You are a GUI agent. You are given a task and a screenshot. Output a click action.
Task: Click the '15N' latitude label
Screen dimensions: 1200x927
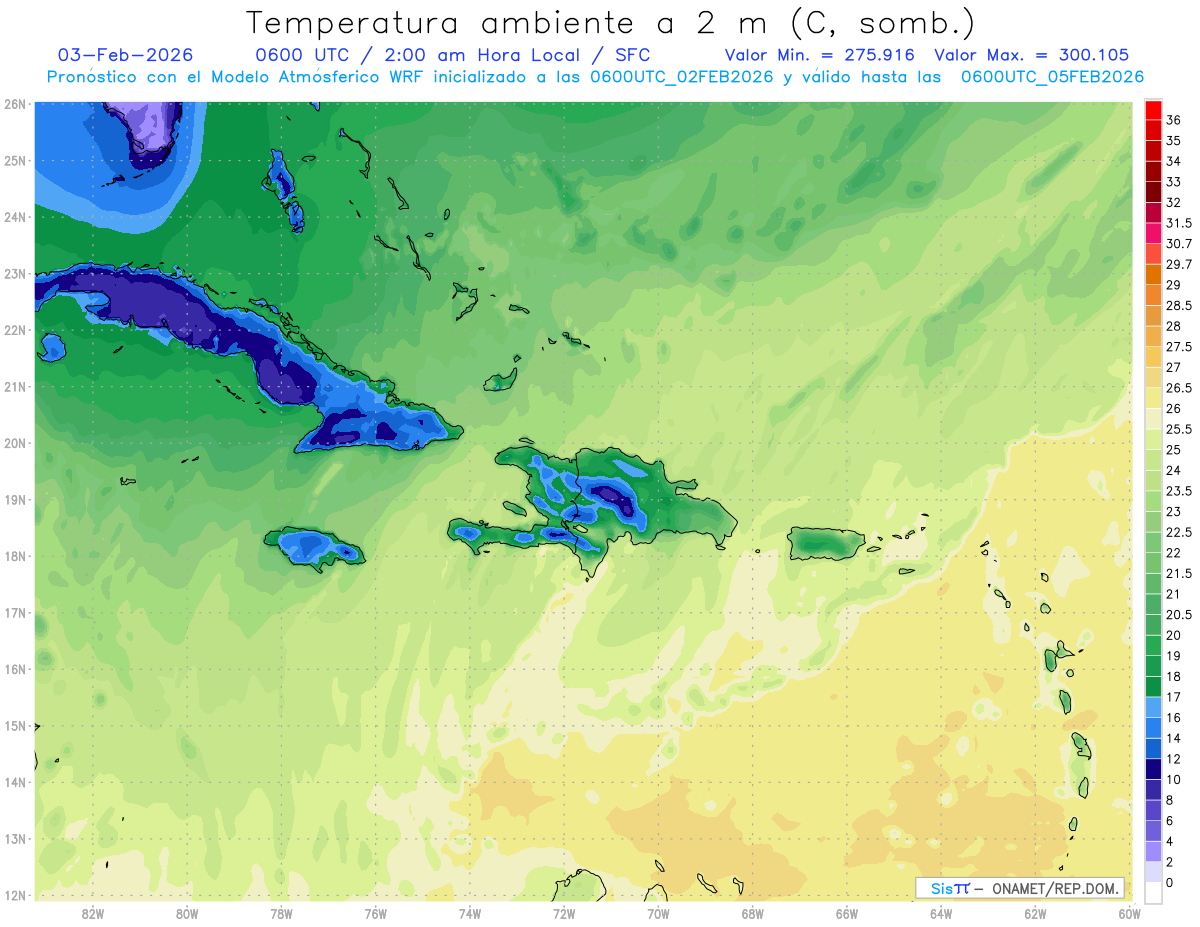pyautogui.click(x=15, y=725)
